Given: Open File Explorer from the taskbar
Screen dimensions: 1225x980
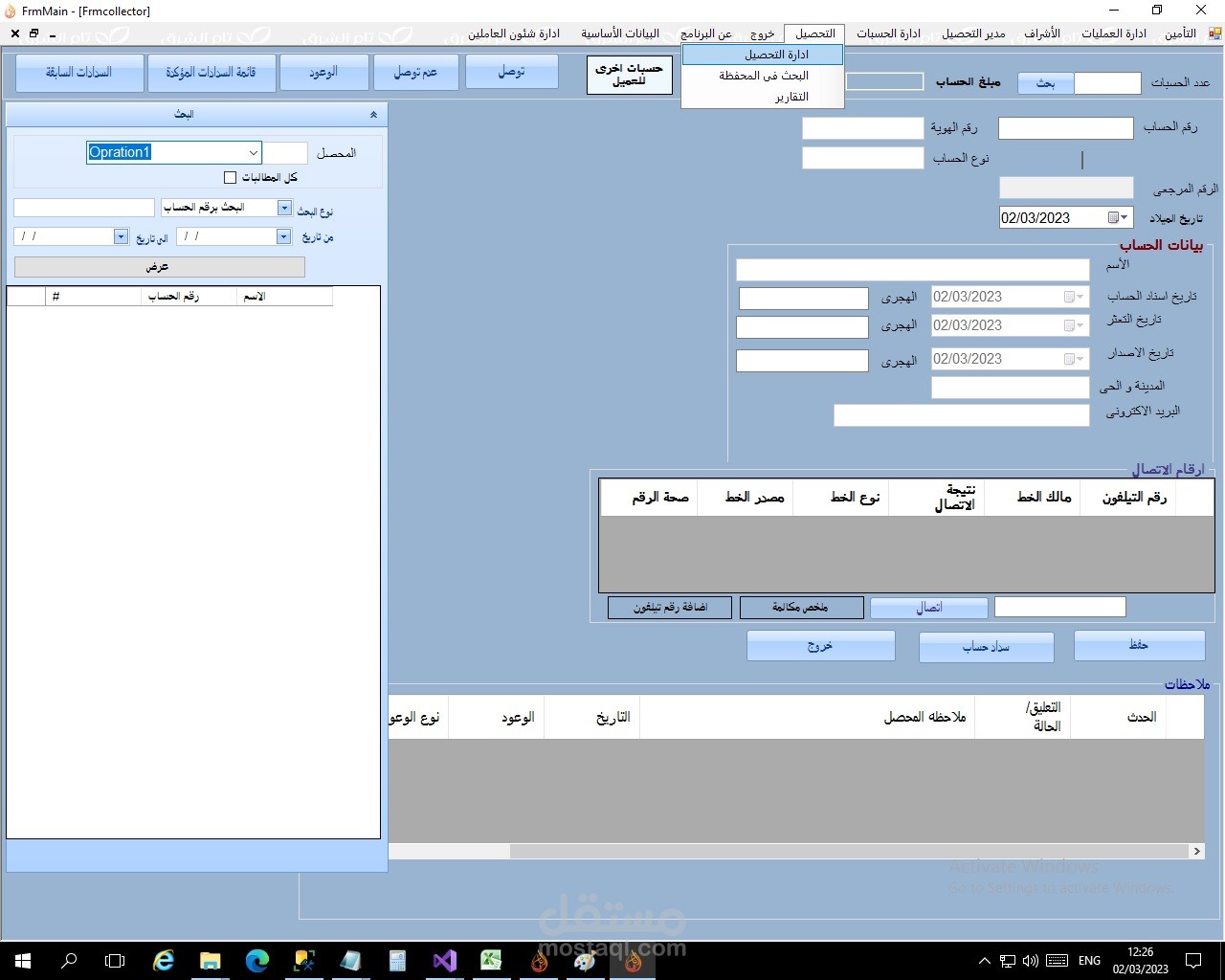Looking at the screenshot, I should (x=211, y=960).
